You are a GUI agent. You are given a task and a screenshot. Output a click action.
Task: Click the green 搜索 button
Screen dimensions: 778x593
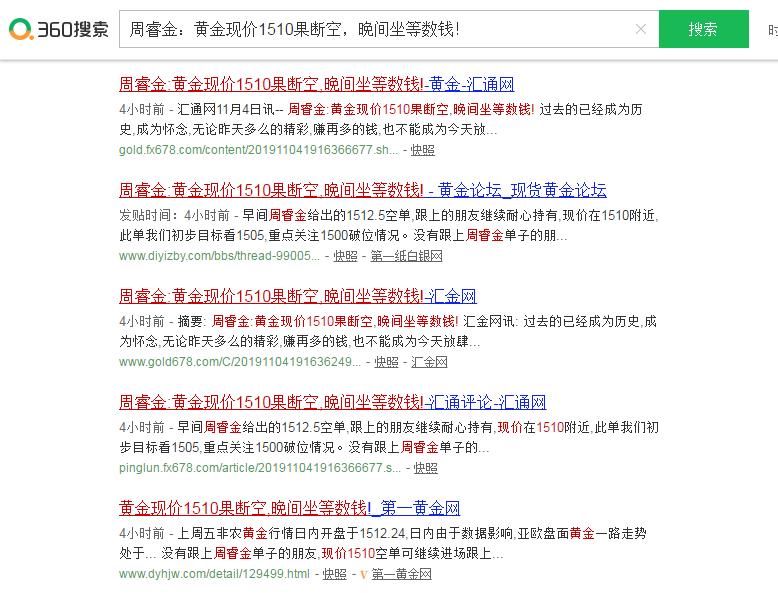pyautogui.click(x=703, y=29)
